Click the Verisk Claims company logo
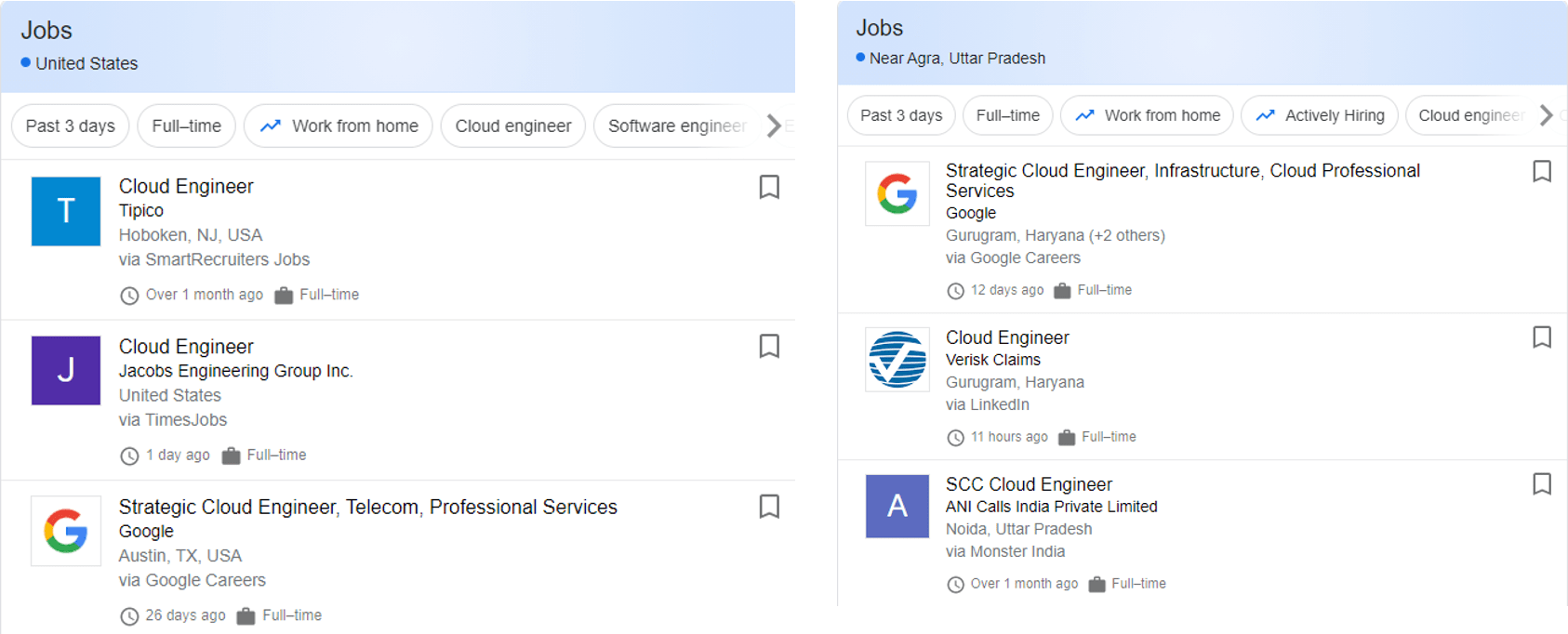This screenshot has width=1568, height=634. click(x=897, y=359)
